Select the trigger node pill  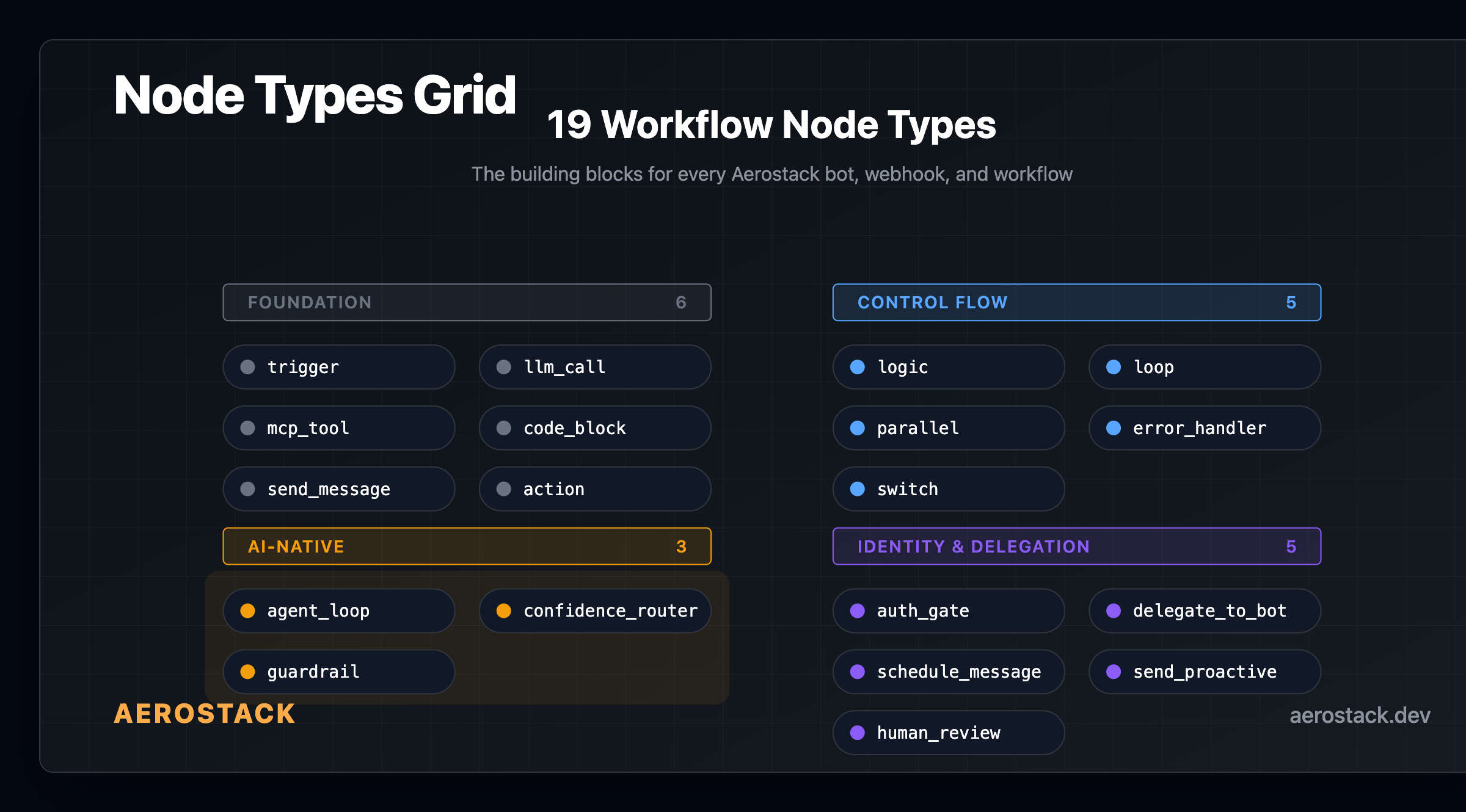(338, 367)
